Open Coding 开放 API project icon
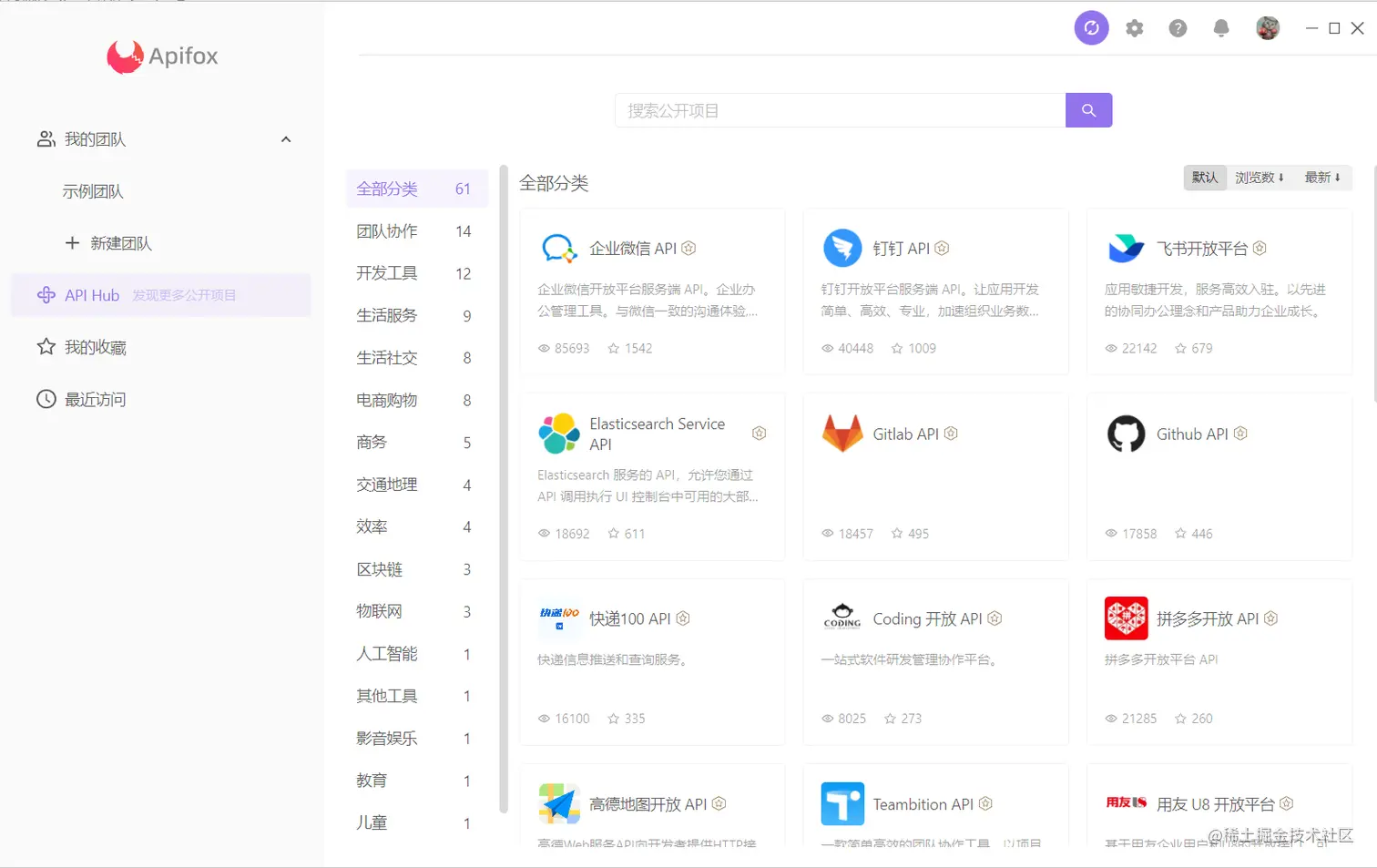1377x868 pixels. coord(842,618)
